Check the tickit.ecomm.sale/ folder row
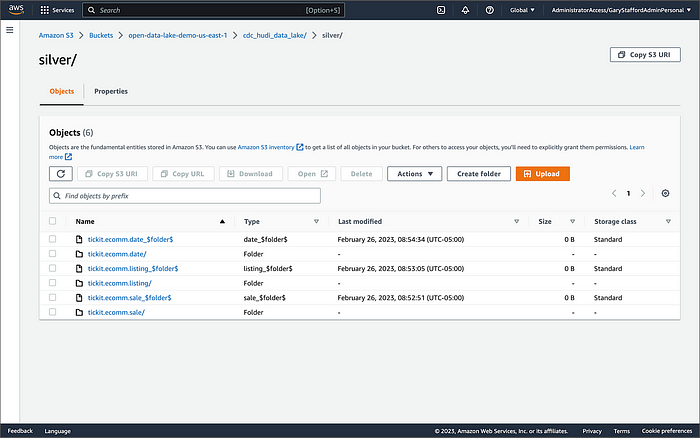This screenshot has height=438, width=700. tap(53, 312)
